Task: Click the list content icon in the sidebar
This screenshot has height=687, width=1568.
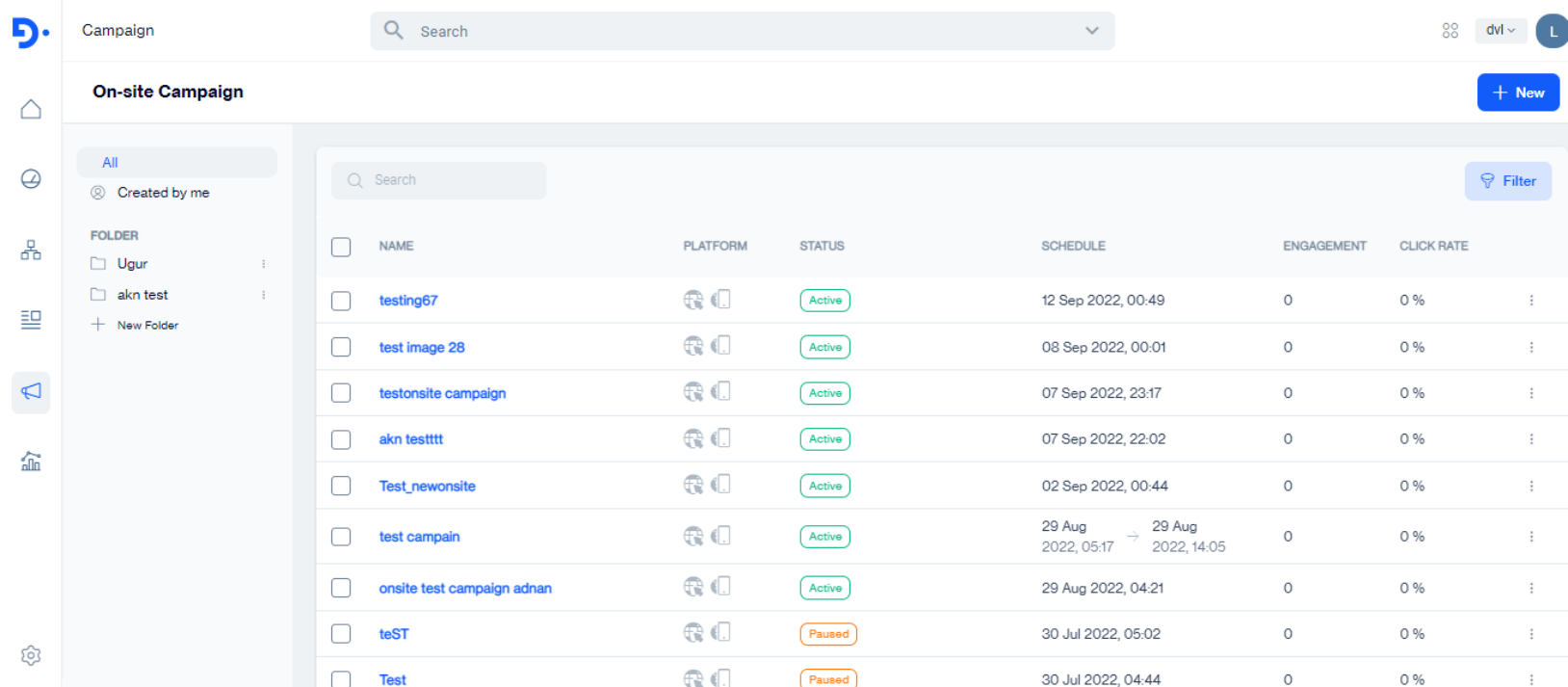Action: point(31,320)
